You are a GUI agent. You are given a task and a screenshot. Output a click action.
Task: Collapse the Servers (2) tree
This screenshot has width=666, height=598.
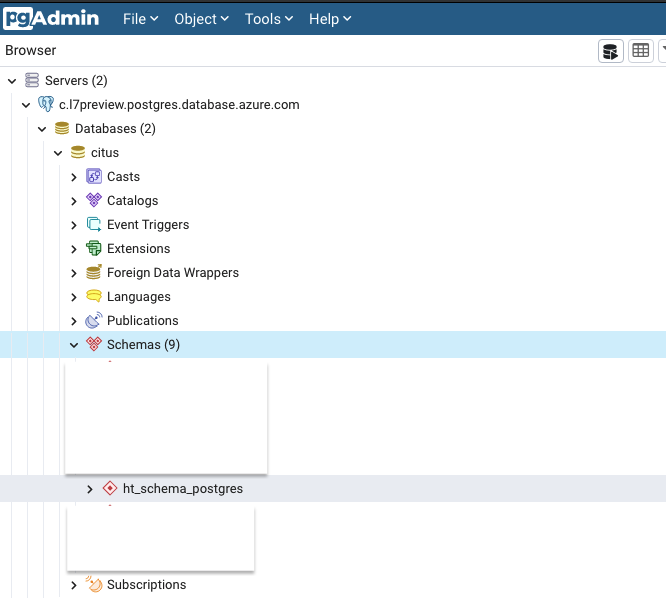[x=12, y=81]
